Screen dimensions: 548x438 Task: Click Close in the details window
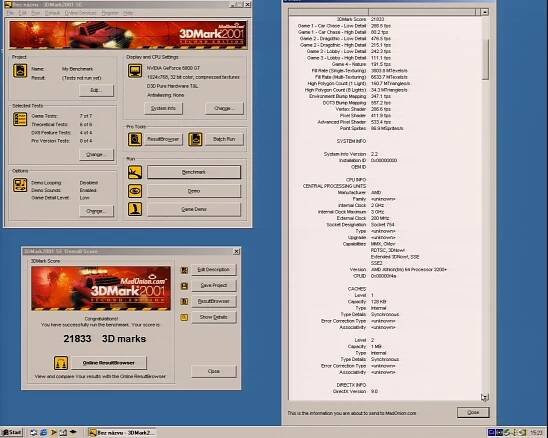[473, 412]
